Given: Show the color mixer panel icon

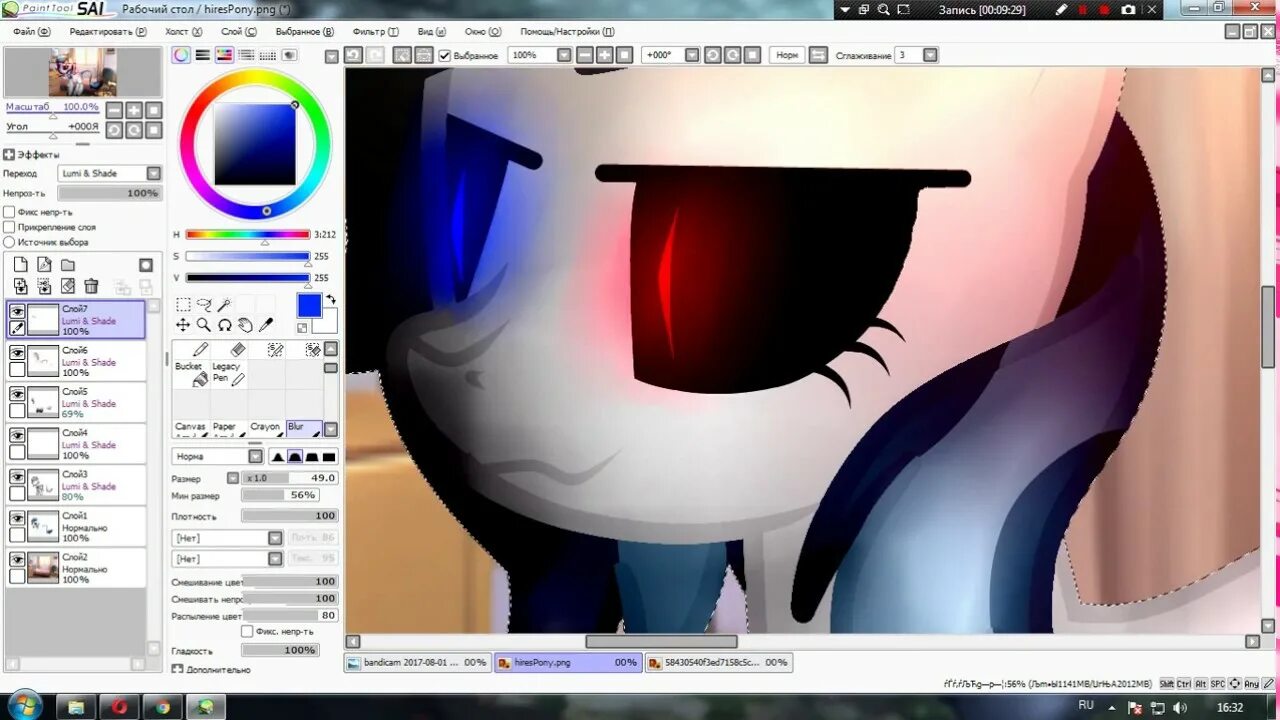Looking at the screenshot, I should [247, 55].
